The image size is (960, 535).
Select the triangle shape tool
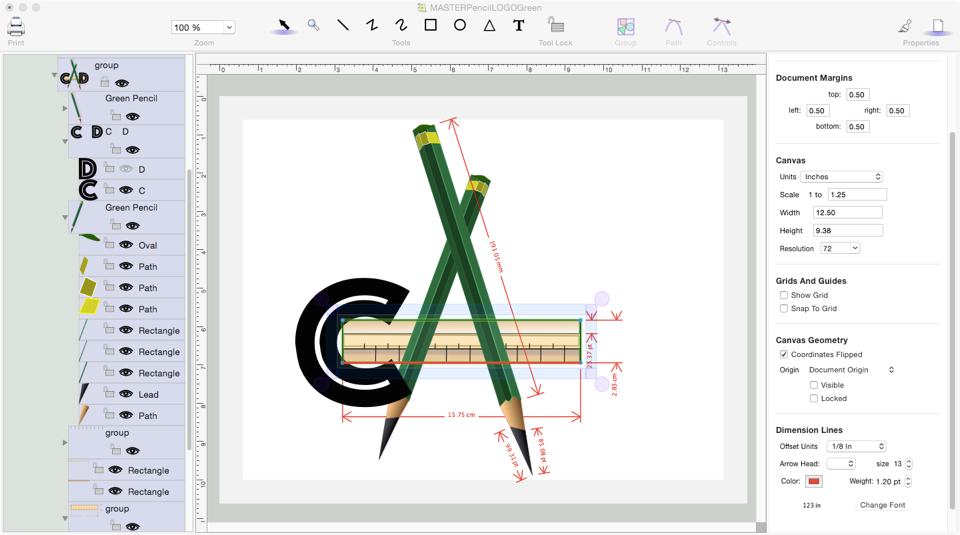489,25
